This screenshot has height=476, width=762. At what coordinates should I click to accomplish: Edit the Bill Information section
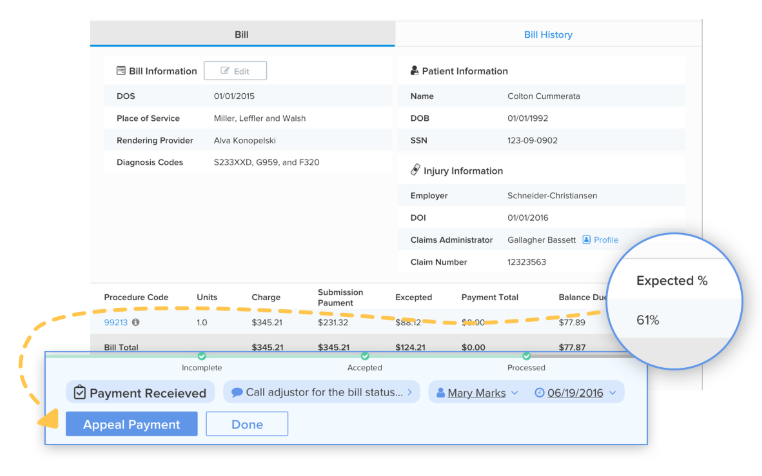235,71
